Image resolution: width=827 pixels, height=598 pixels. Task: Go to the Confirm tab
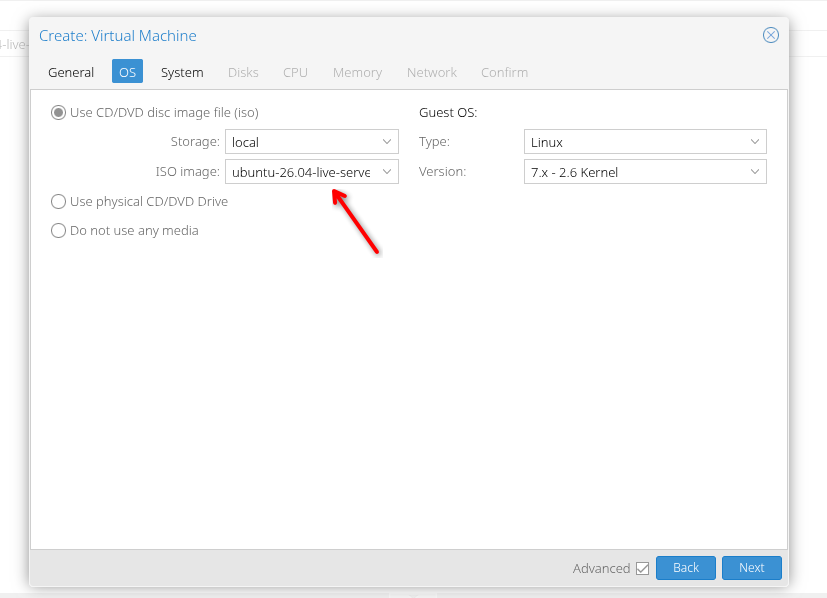click(x=504, y=72)
